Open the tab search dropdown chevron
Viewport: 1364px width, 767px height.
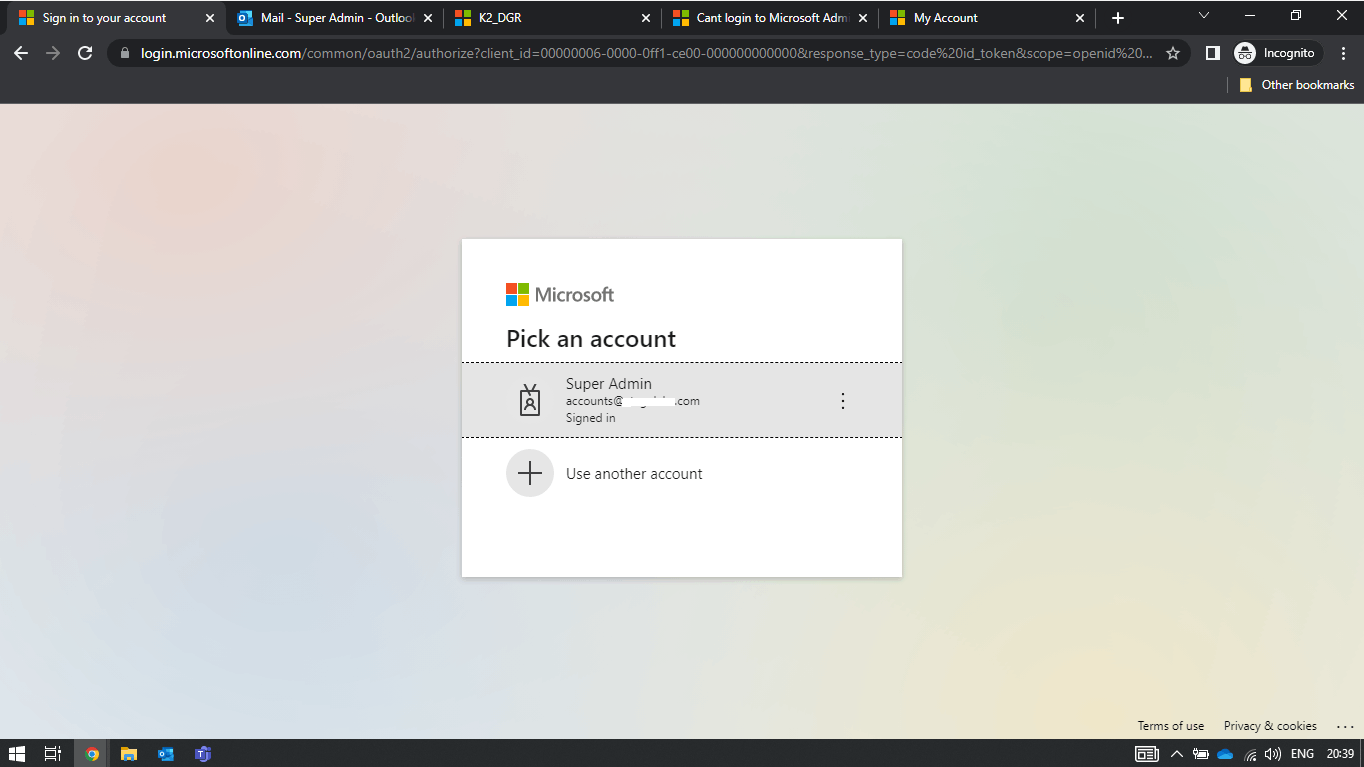pos(1204,16)
